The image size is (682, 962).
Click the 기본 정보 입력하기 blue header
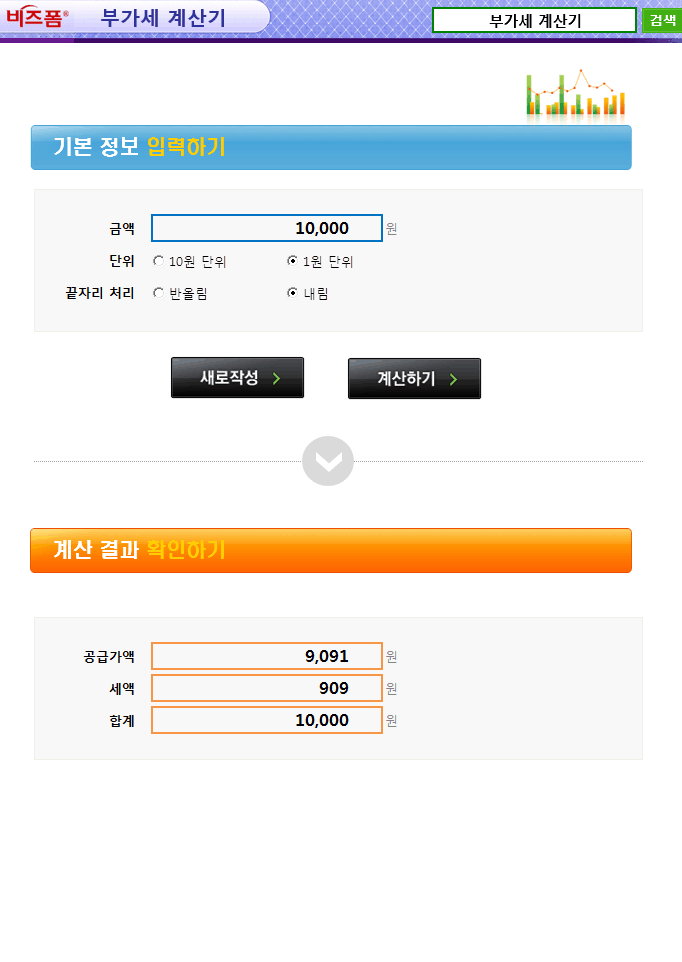tap(331, 148)
